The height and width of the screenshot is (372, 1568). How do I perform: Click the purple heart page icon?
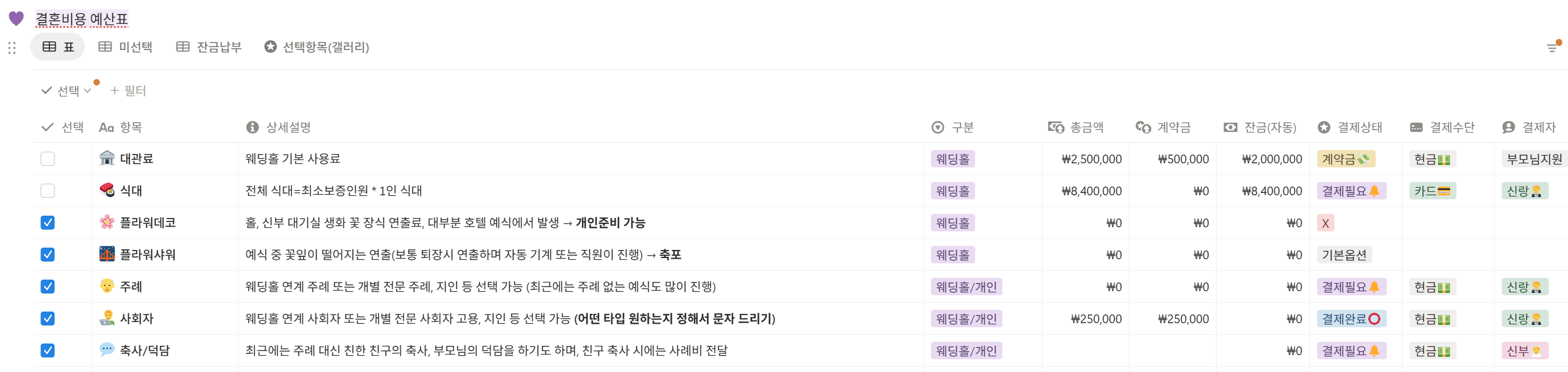click(x=16, y=19)
